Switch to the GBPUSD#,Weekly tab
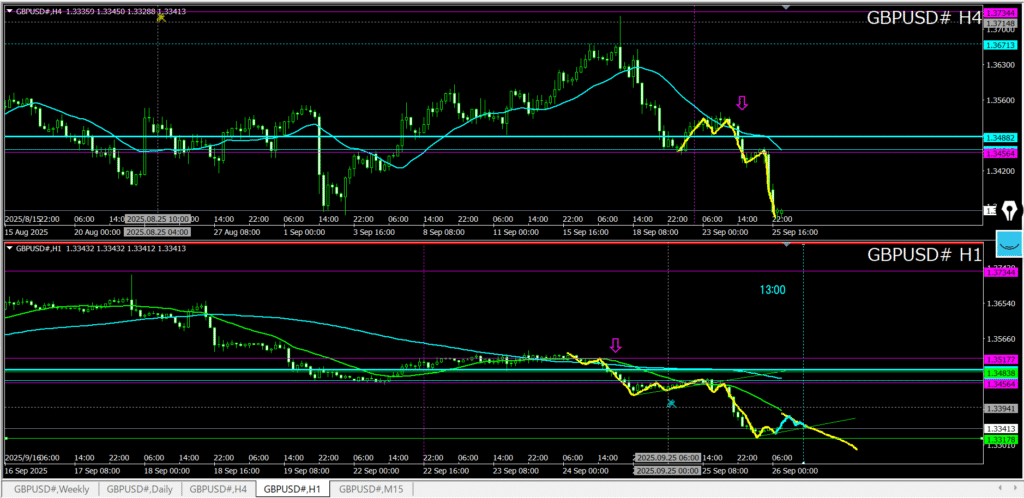The height and width of the screenshot is (498, 1024). (x=49, y=489)
